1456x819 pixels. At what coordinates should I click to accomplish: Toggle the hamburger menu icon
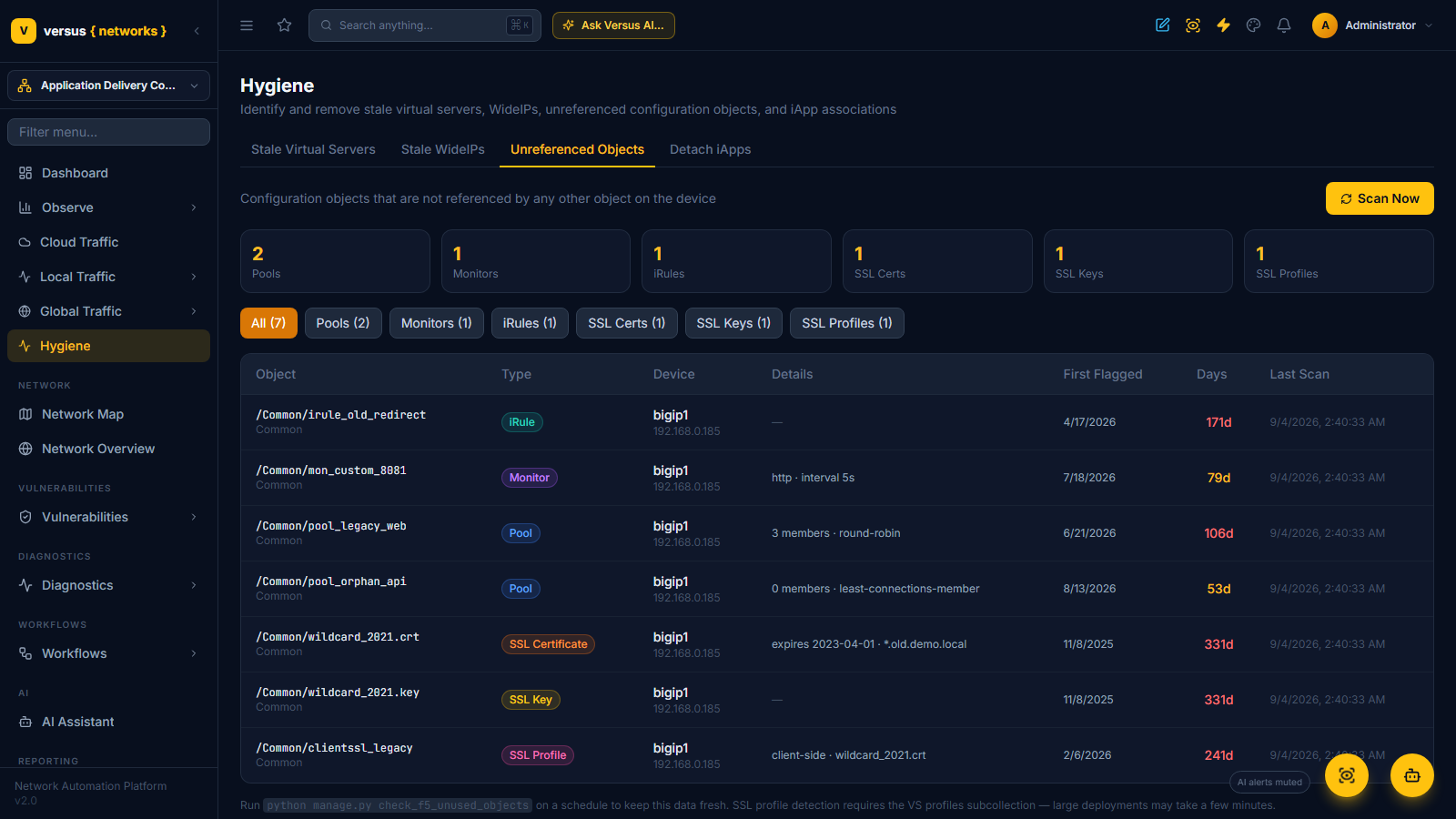247,25
